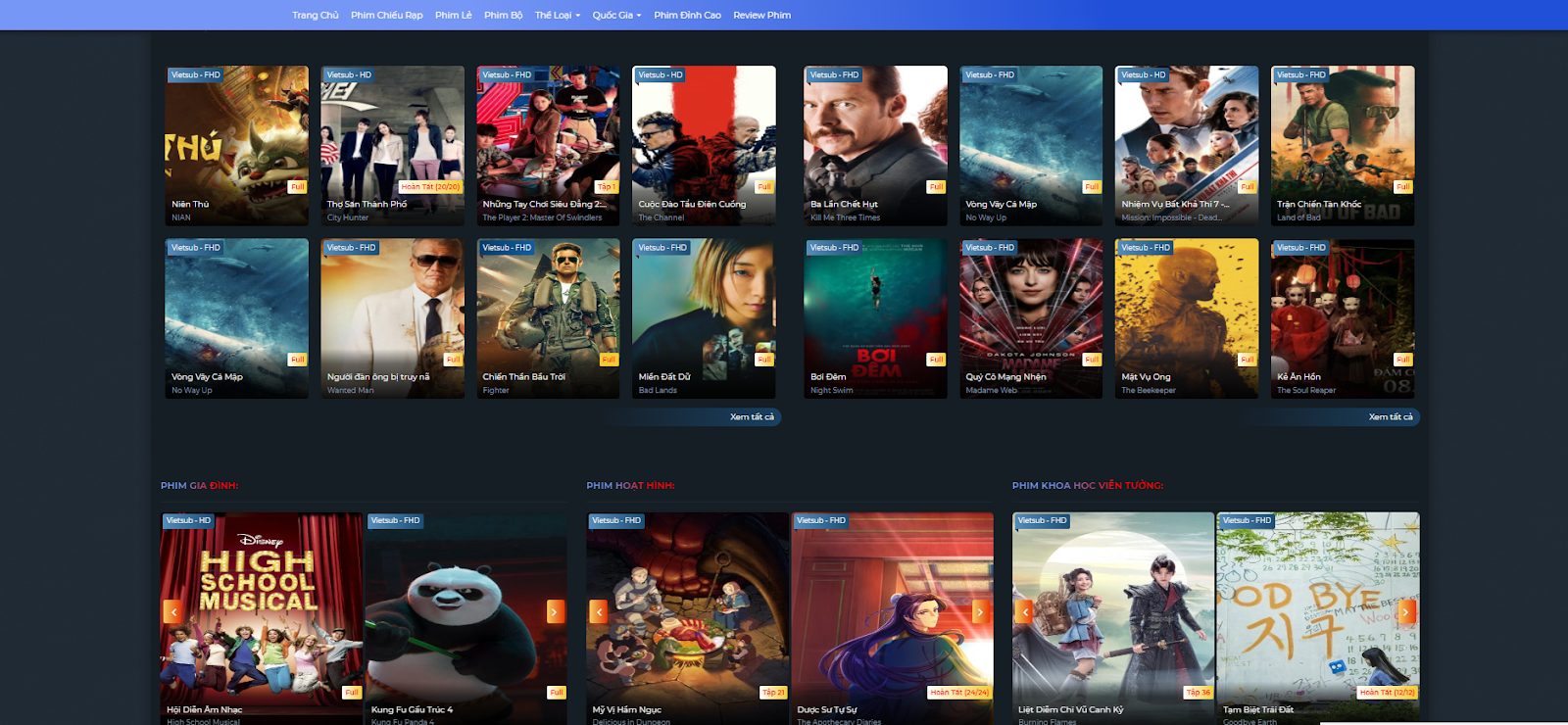This screenshot has width=1568, height=725.
Task: Click the "Tập 1" episode badge
Action: click(607, 187)
